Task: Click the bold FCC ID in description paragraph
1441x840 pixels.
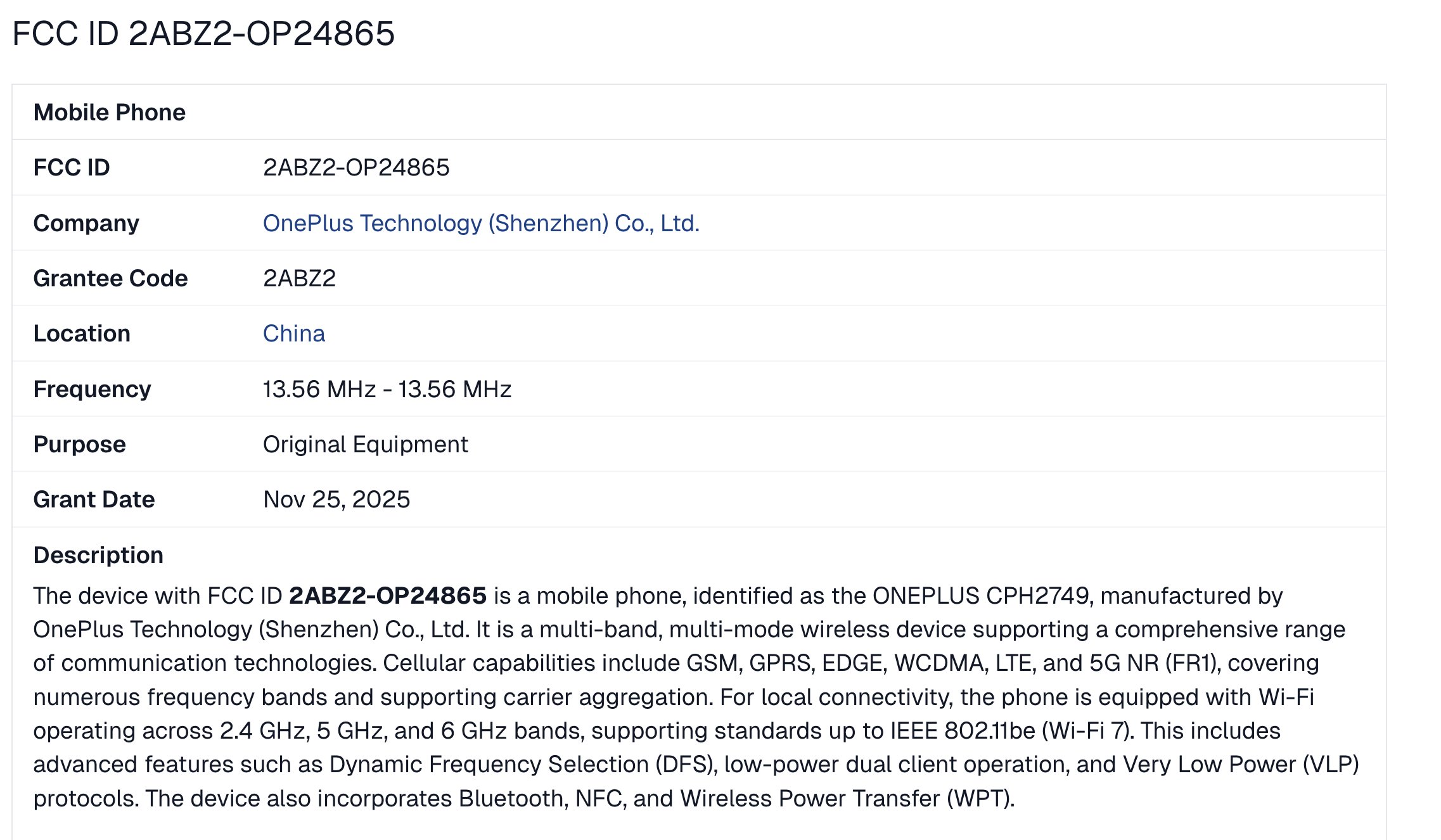Action: tap(388, 595)
